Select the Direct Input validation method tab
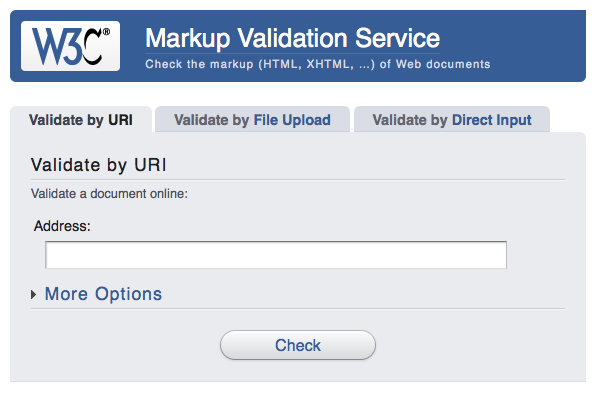The width and height of the screenshot is (596, 394). tap(452, 120)
